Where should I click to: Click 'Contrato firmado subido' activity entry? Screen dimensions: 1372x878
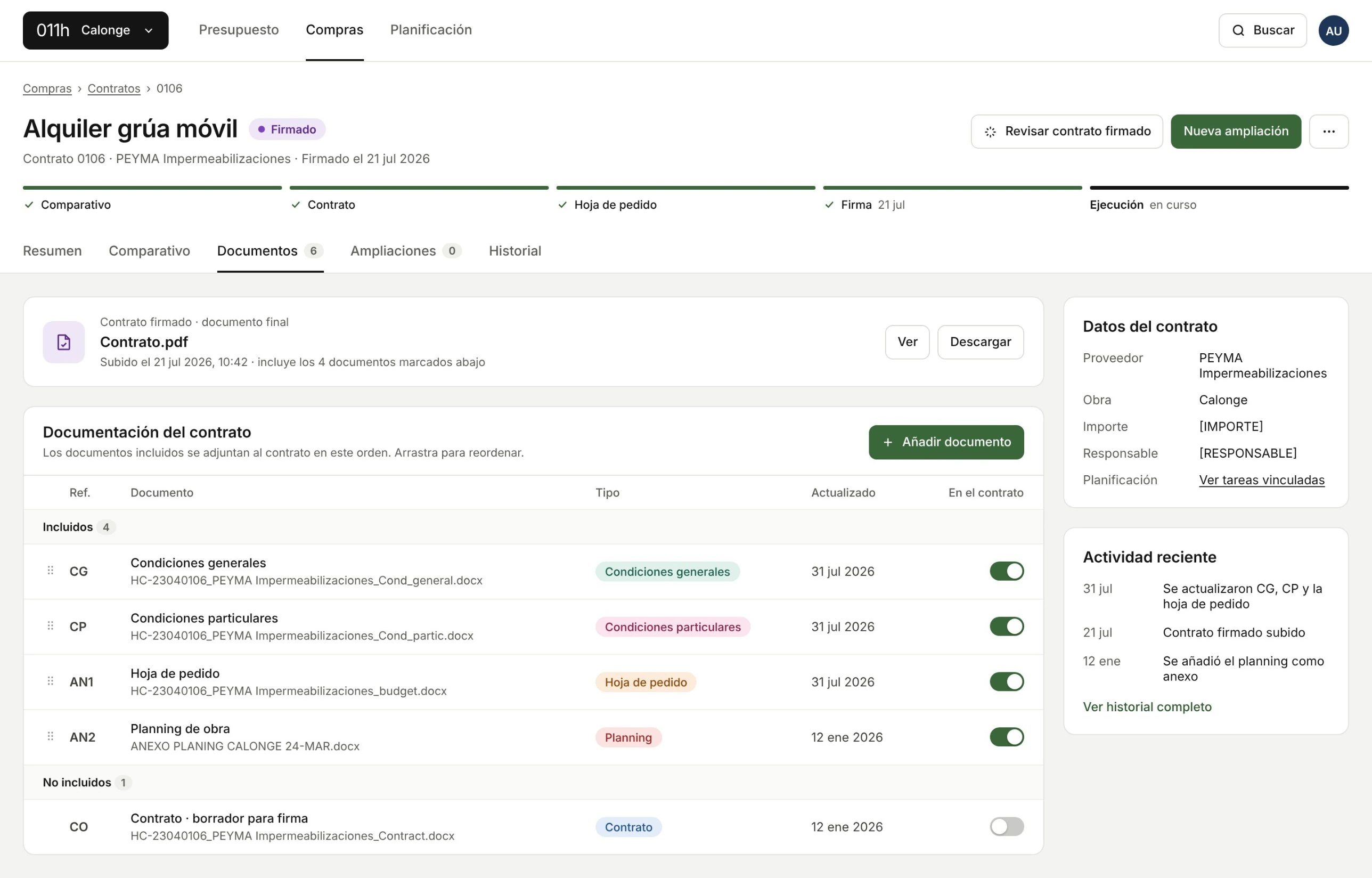[x=1234, y=632]
